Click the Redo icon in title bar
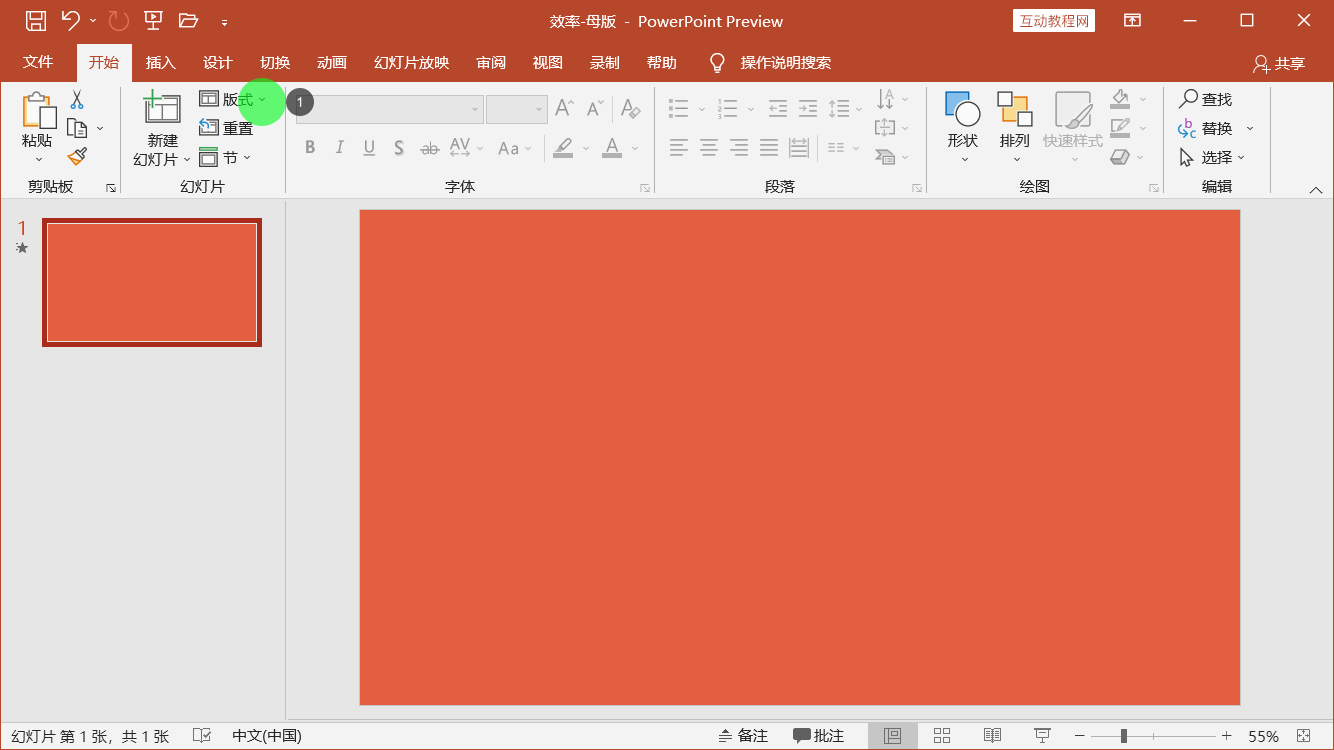The width and height of the screenshot is (1334, 750). coord(118,20)
